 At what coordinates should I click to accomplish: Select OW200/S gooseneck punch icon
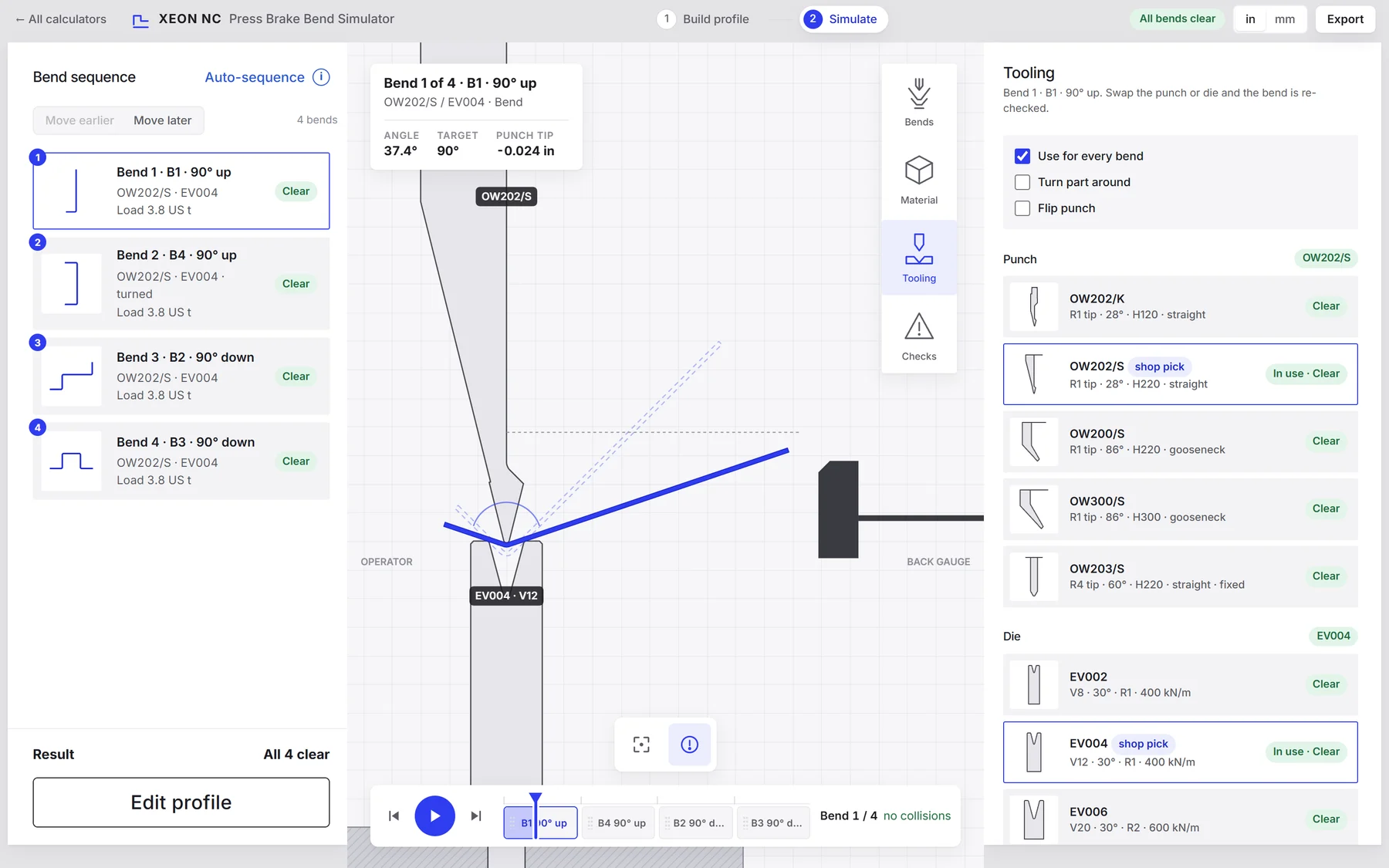point(1034,441)
